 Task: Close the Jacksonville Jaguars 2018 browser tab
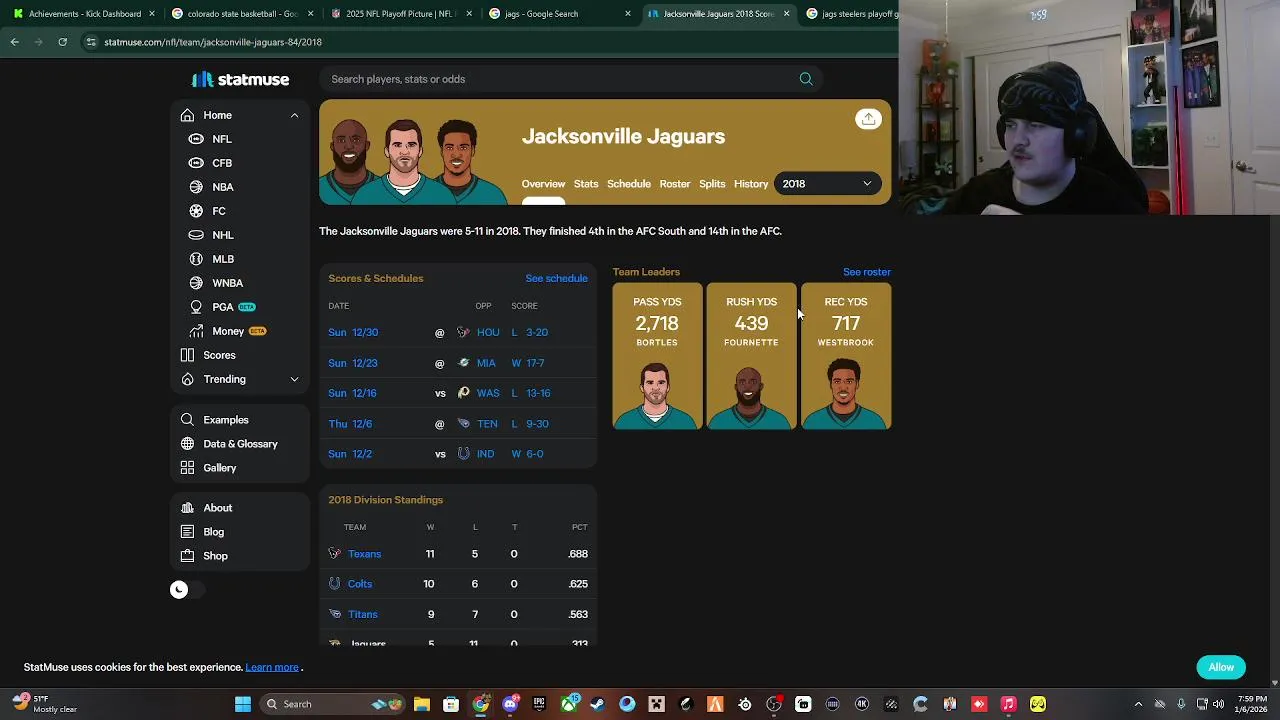786,14
